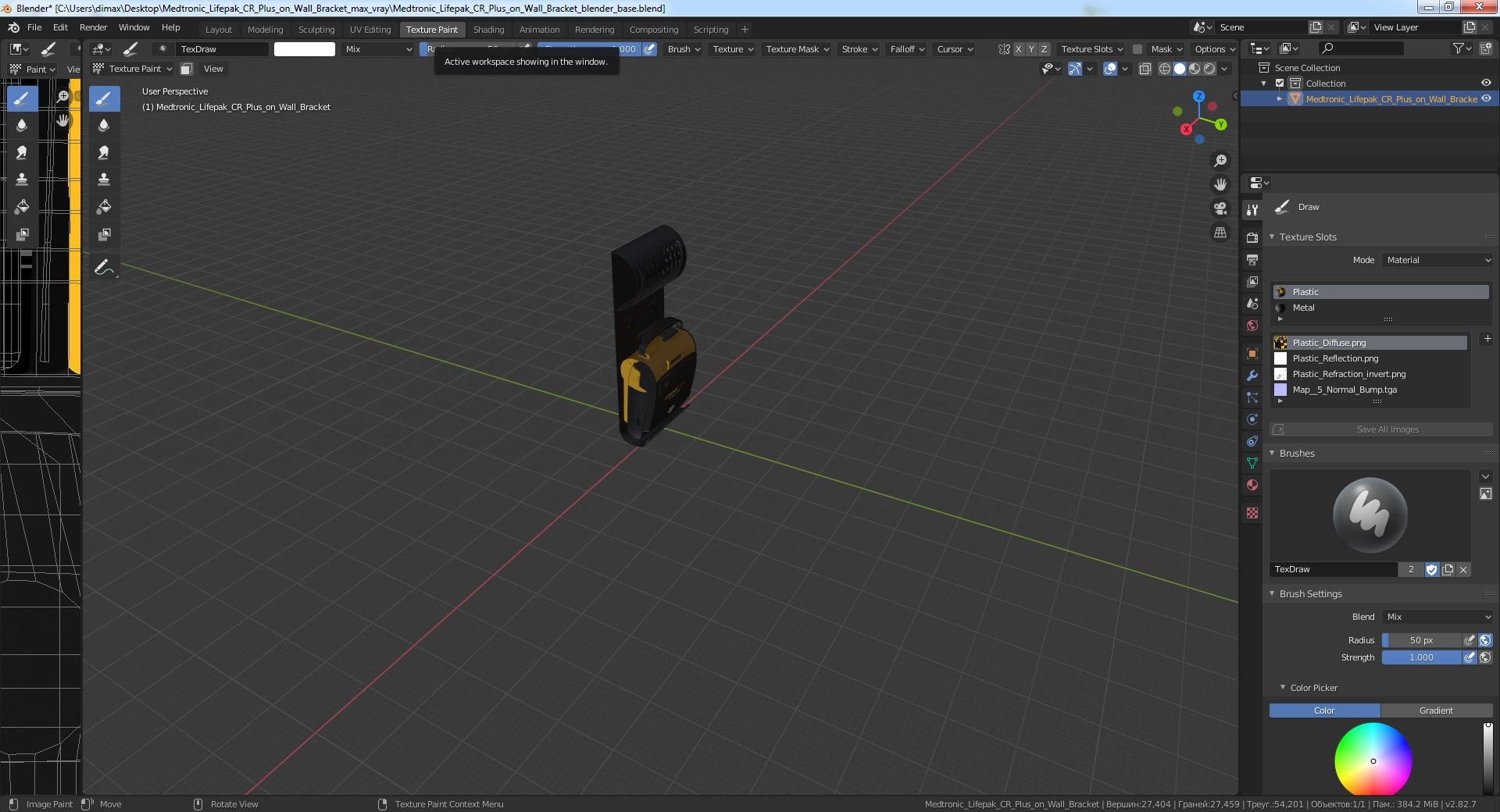Open the Object Constraints tab

[x=1252, y=441]
